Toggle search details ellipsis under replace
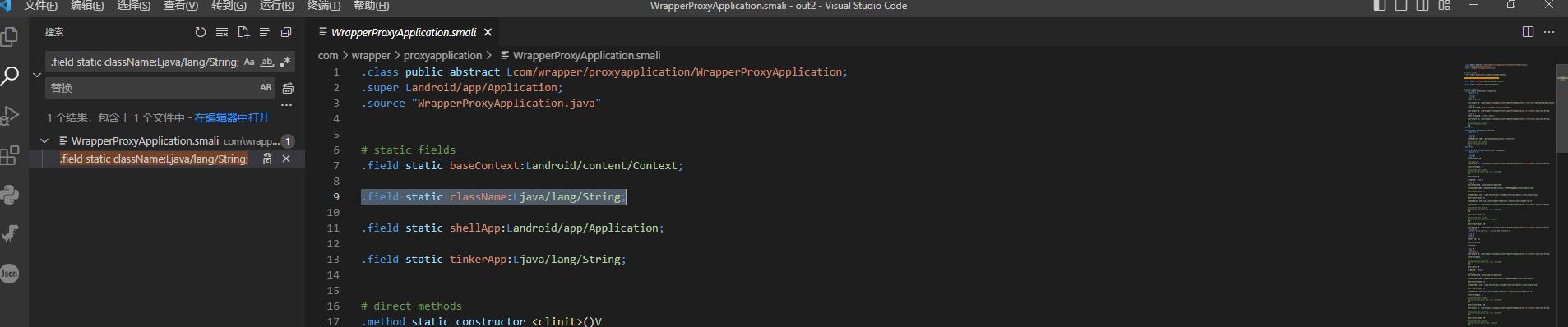The width and height of the screenshot is (1568, 327). pos(287,105)
